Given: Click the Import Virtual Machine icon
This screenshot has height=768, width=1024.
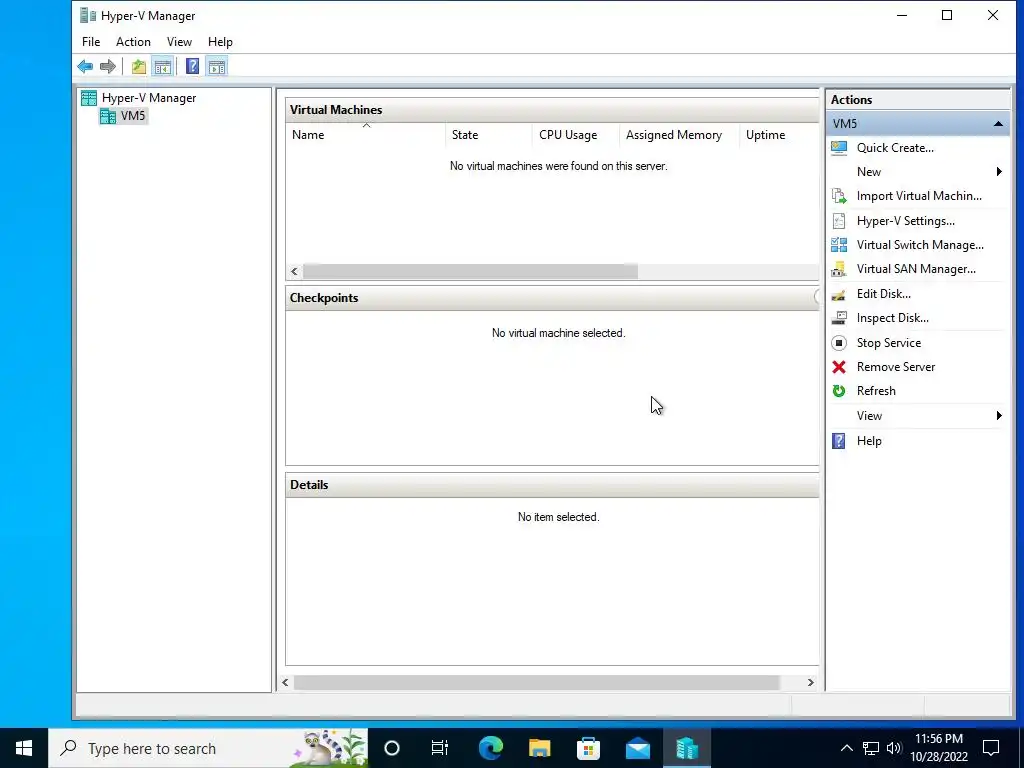Looking at the screenshot, I should pos(839,196).
